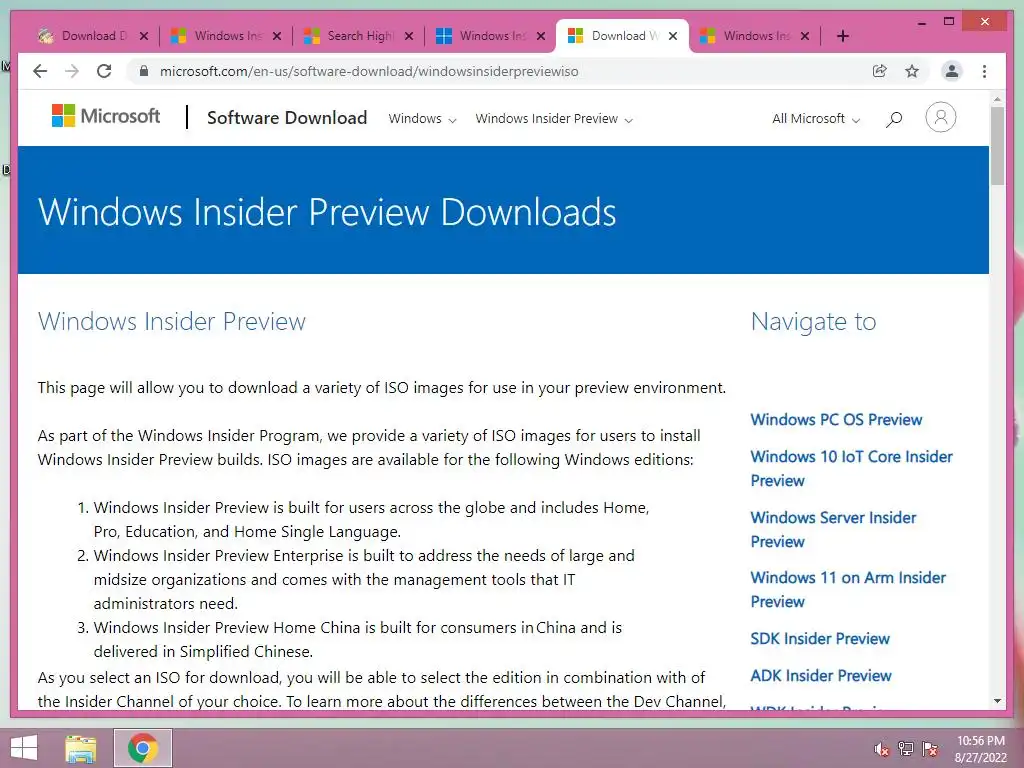Click the Windows Insider Preview Downloads heading
The image size is (1024, 768).
[327, 212]
